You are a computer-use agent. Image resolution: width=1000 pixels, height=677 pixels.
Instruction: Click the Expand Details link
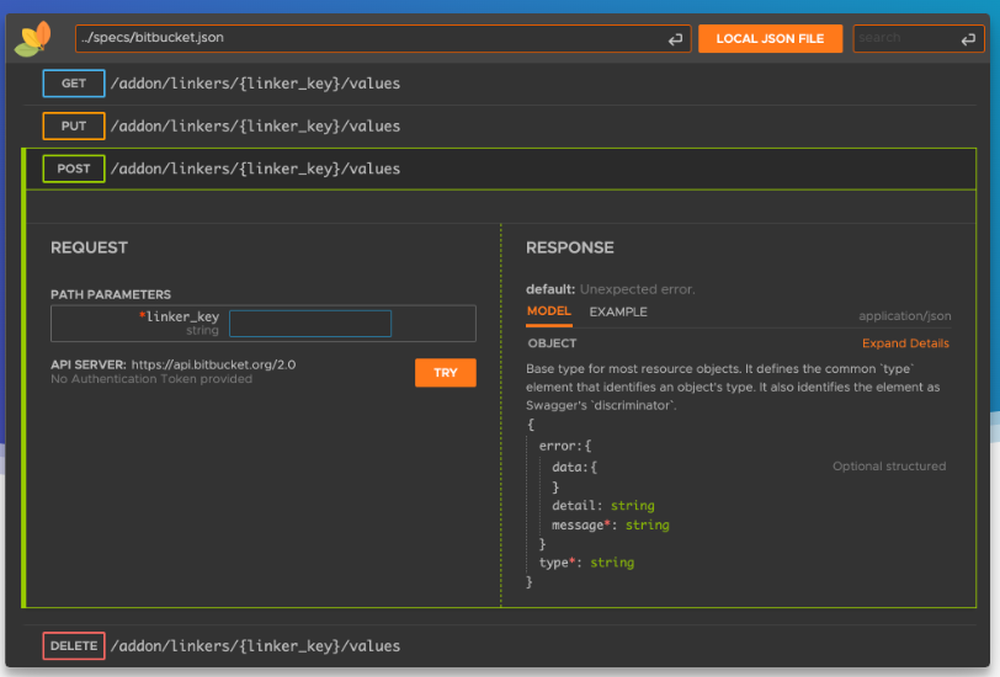(x=905, y=344)
